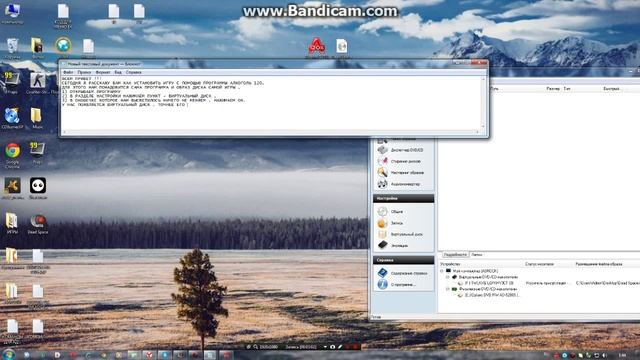640x360 pixels.
Task: Open the Edit menu in Notepad
Action: click(x=84, y=72)
